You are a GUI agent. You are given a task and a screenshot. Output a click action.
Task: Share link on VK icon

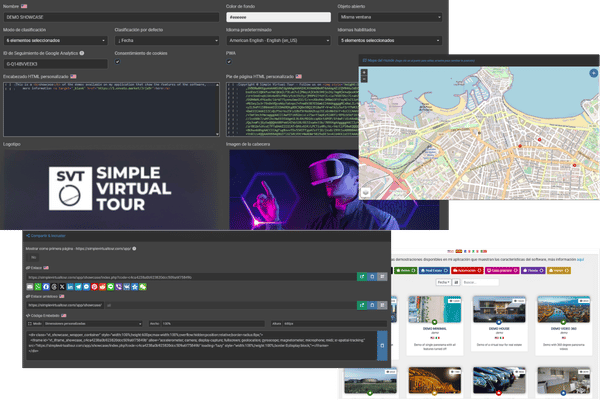click(126, 287)
